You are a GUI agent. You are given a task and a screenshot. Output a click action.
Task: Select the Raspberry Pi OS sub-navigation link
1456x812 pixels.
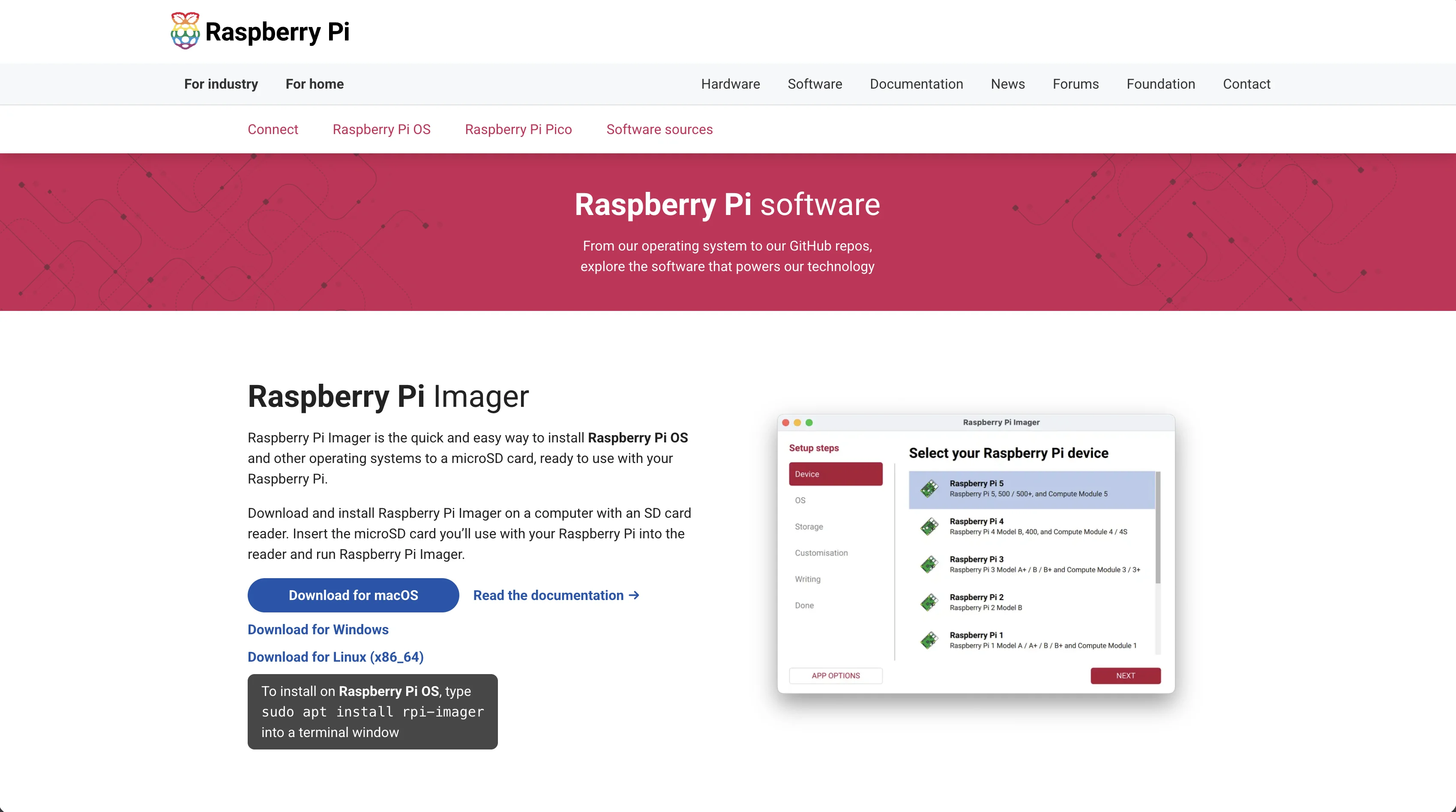(x=381, y=129)
